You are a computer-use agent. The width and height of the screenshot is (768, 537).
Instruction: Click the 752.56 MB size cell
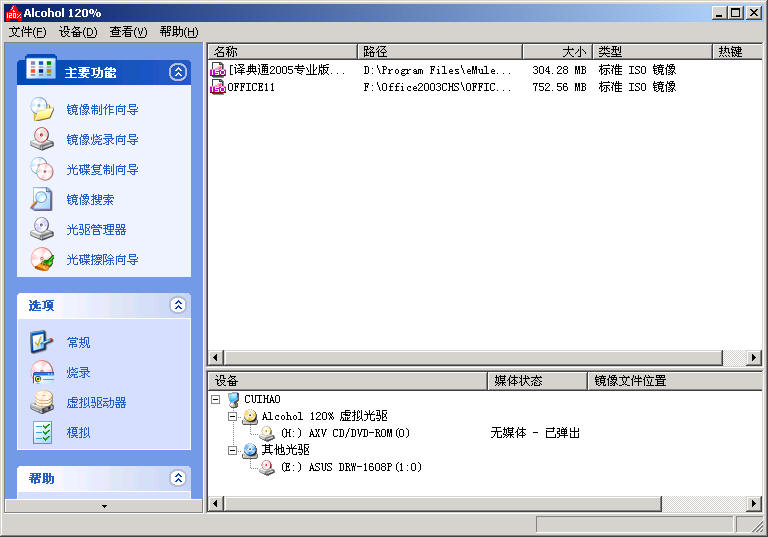559,87
